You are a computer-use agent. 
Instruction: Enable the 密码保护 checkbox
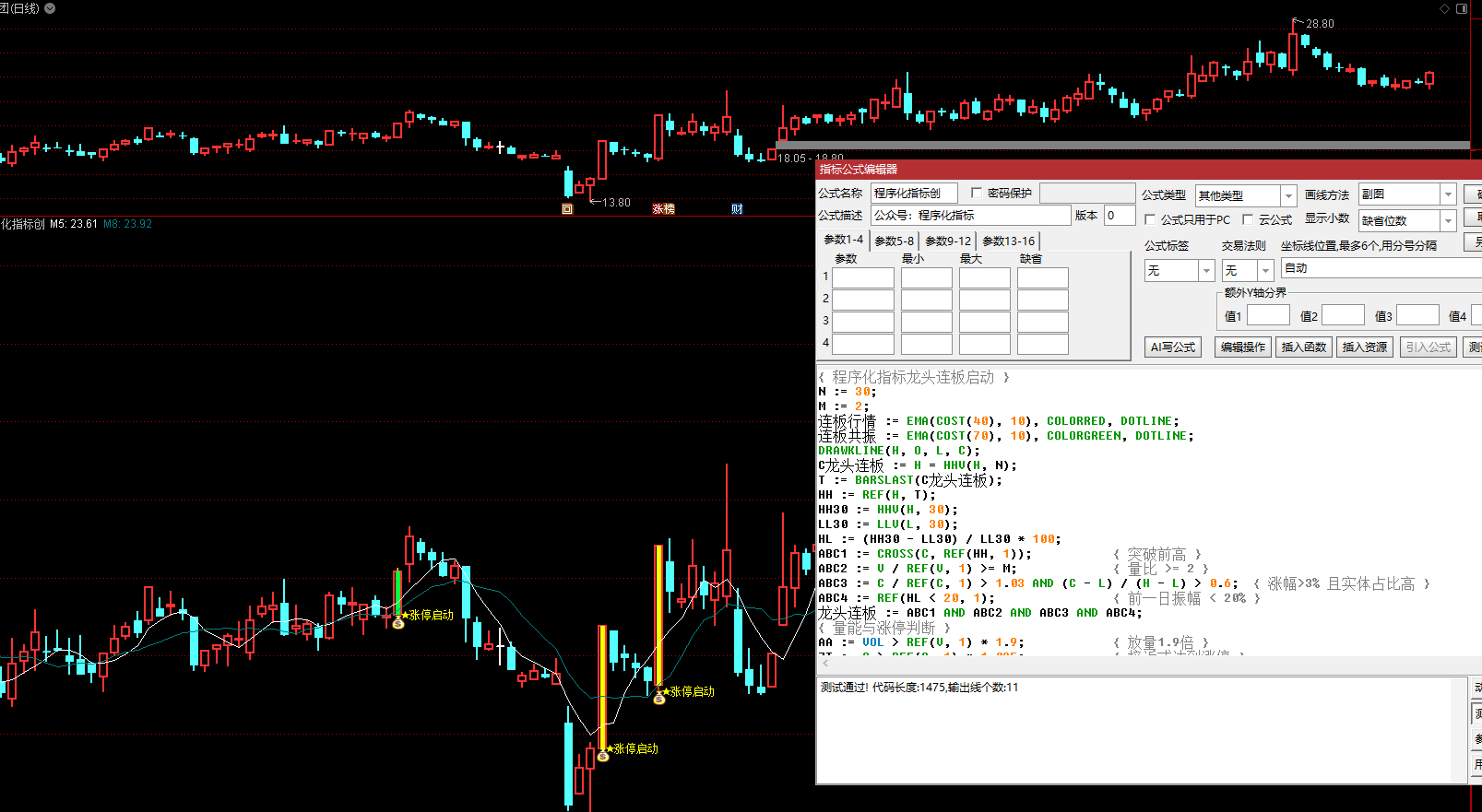point(977,194)
